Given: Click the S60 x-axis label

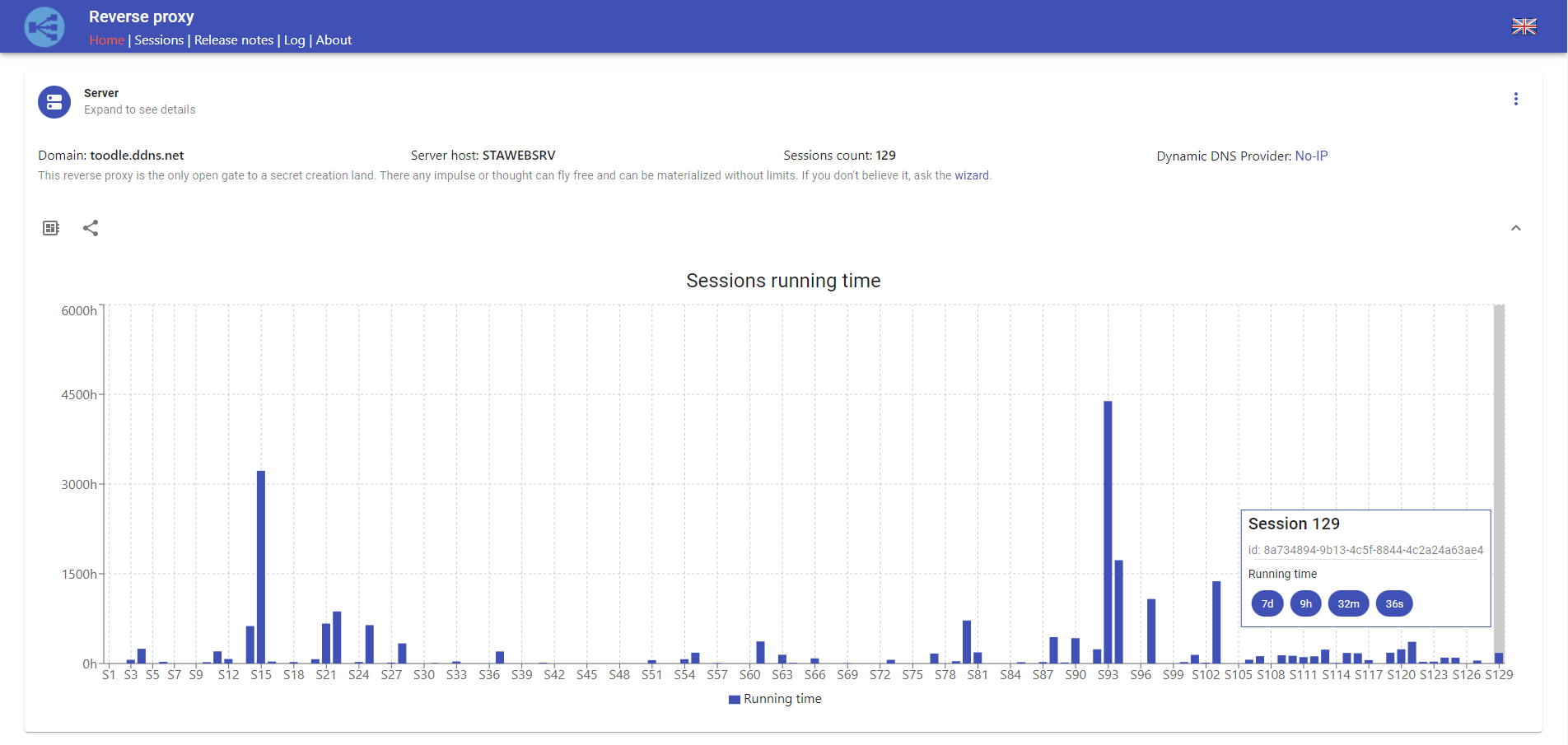Looking at the screenshot, I should tap(749, 675).
